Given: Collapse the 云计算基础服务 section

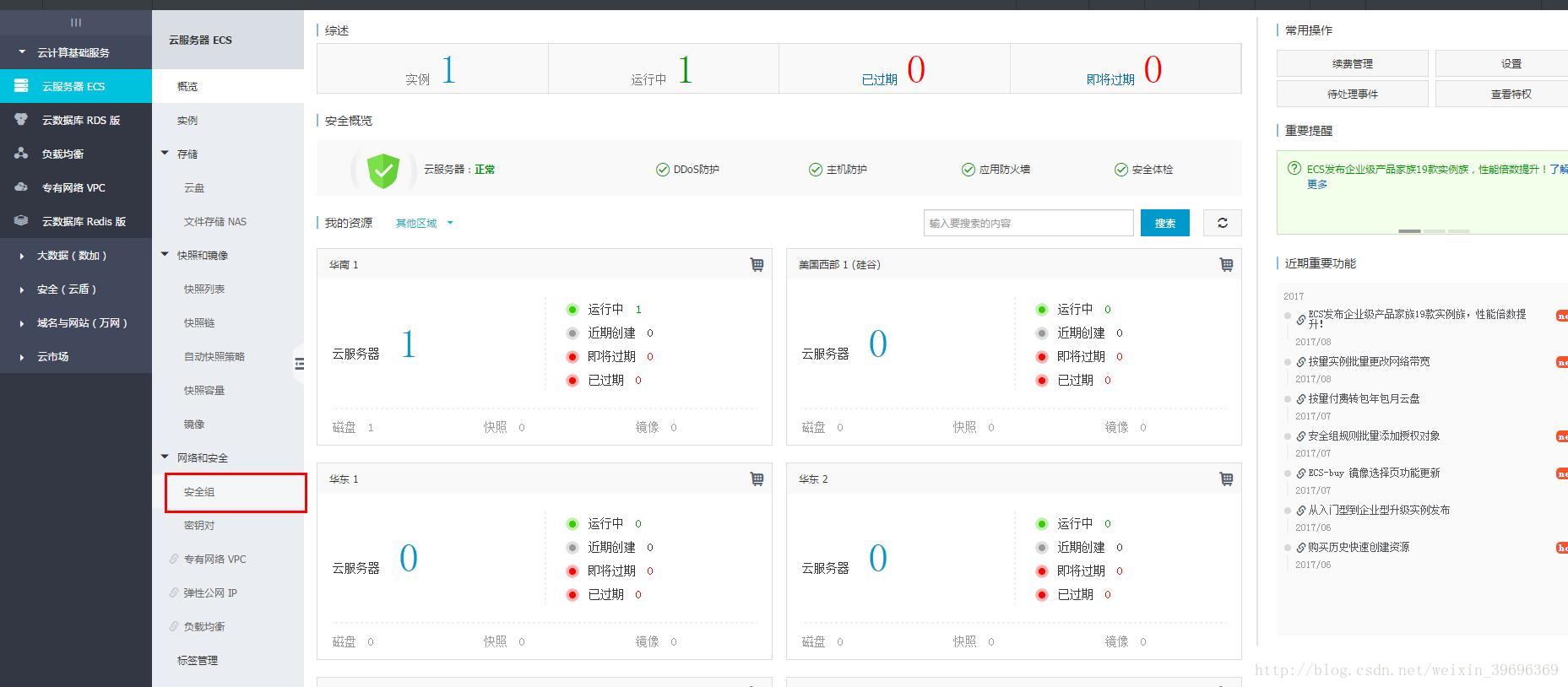Looking at the screenshot, I should [22, 52].
